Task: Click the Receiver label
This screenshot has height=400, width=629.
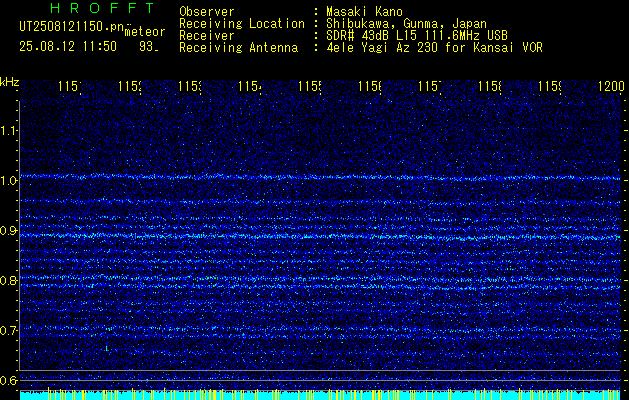Action: pyautogui.click(x=207, y=36)
